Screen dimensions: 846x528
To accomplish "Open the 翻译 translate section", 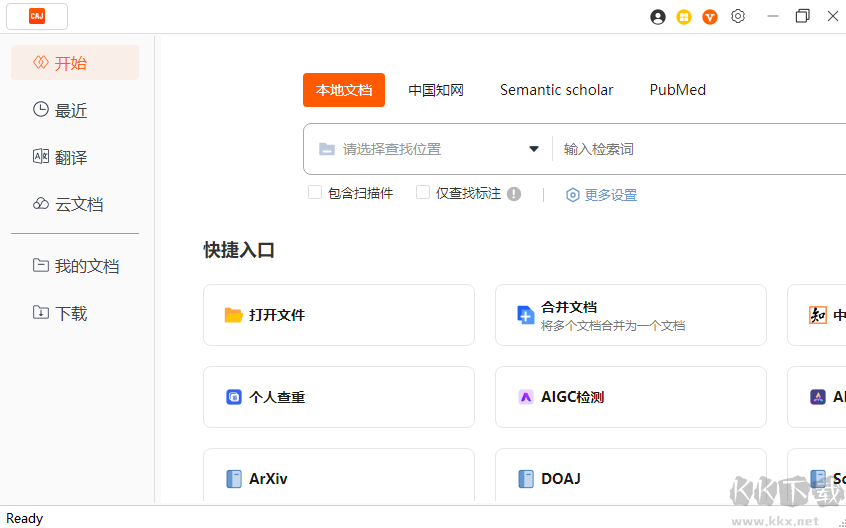I will pyautogui.click(x=75, y=157).
